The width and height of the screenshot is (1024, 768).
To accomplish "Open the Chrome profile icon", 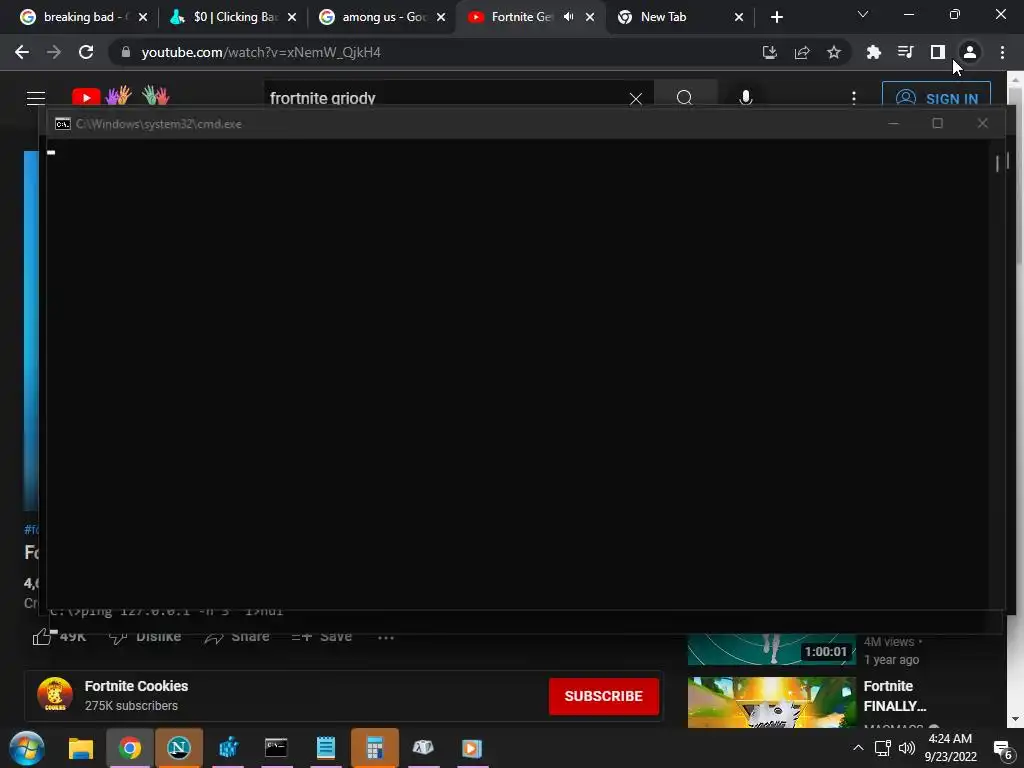I will (x=970, y=52).
